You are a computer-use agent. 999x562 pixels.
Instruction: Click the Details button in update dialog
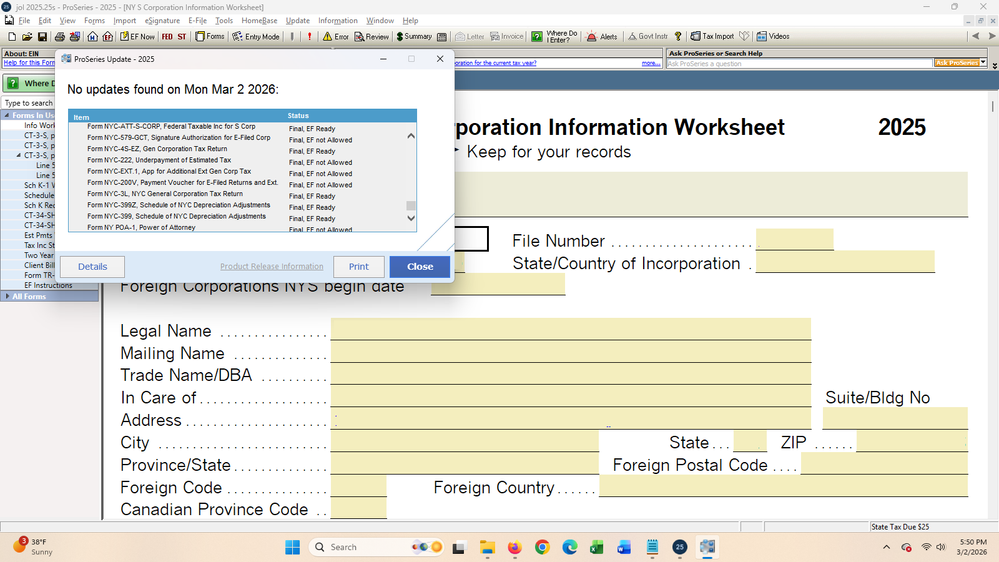coord(92,267)
